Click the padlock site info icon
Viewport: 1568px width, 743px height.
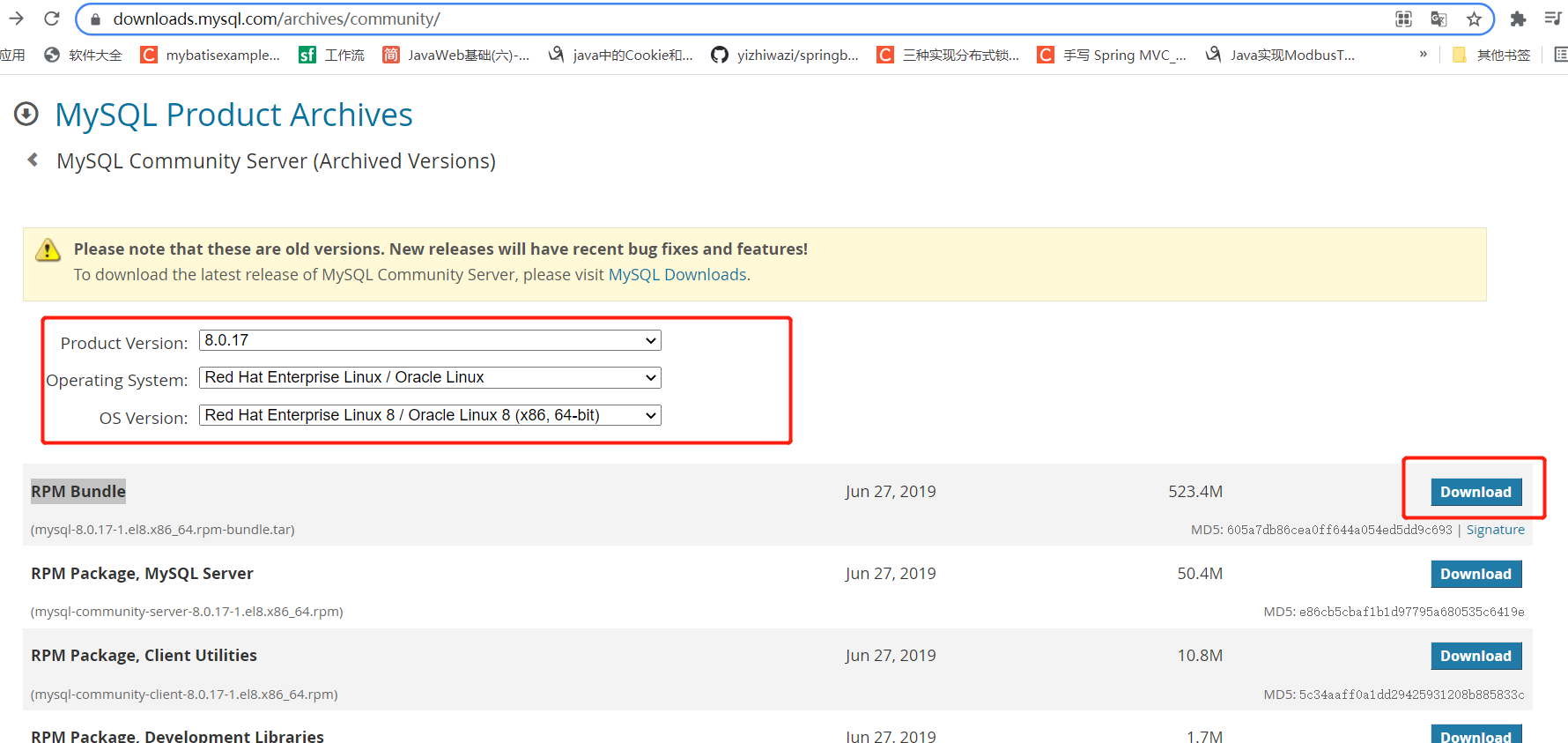point(96,19)
